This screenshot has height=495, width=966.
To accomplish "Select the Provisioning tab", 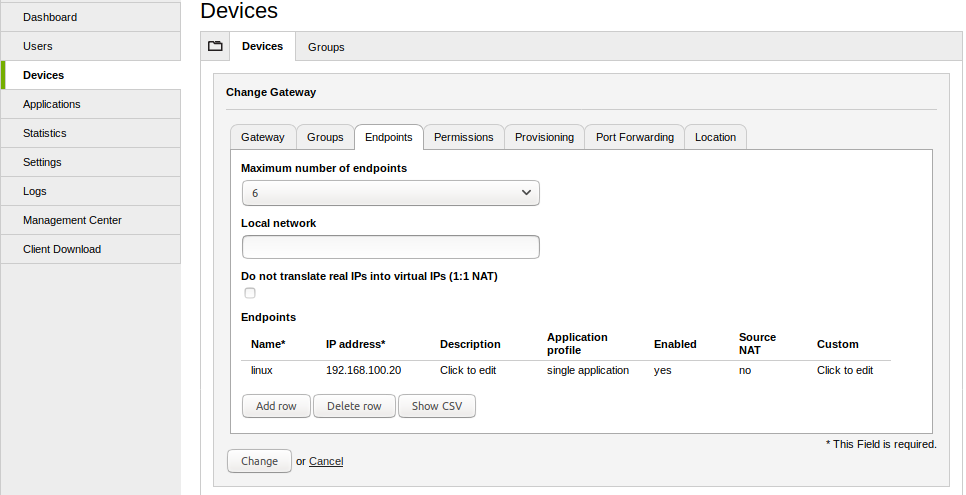I will click(x=544, y=137).
